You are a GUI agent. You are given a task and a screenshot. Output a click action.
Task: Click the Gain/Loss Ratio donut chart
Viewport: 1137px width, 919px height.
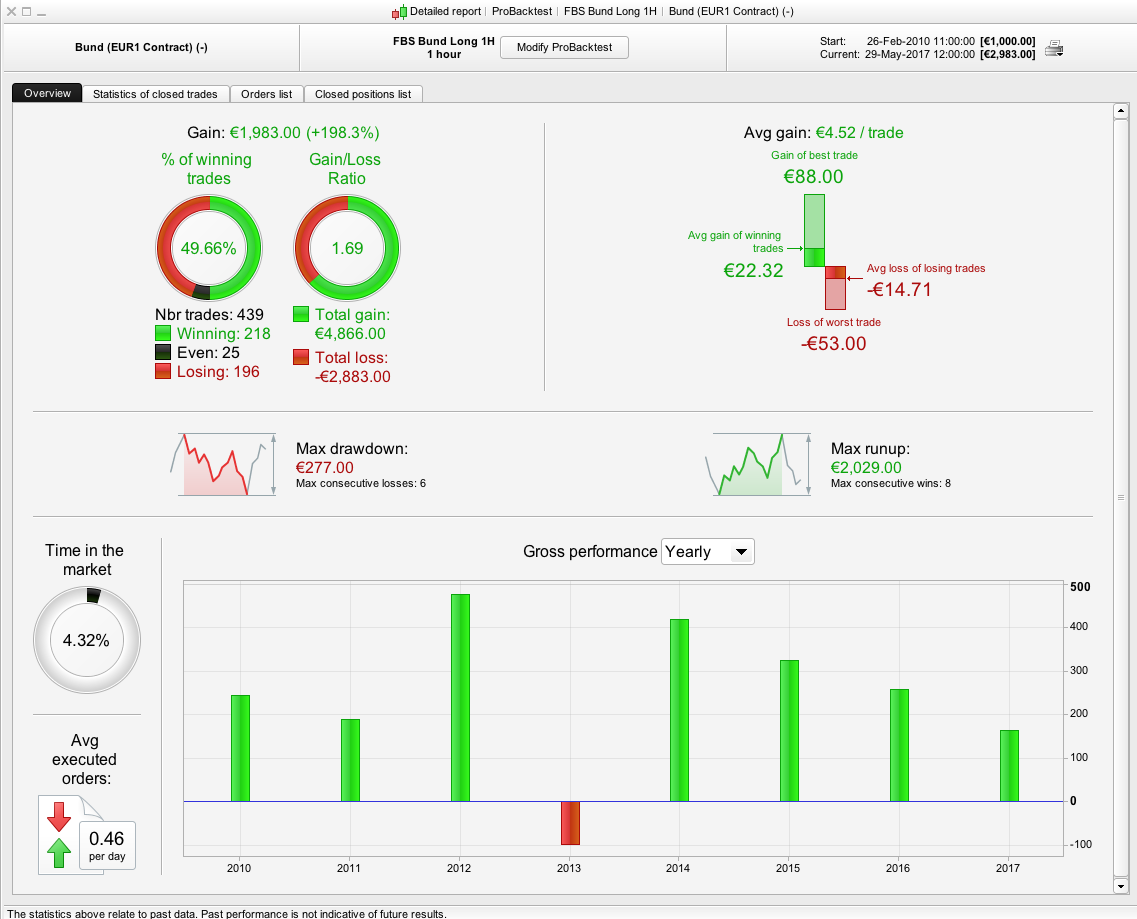coord(347,248)
